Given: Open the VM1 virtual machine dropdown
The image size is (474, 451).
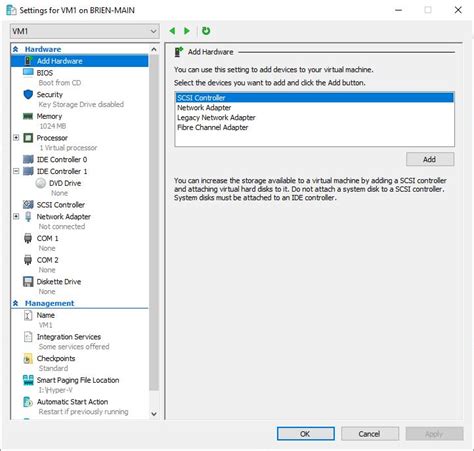Looking at the screenshot, I should point(85,31).
